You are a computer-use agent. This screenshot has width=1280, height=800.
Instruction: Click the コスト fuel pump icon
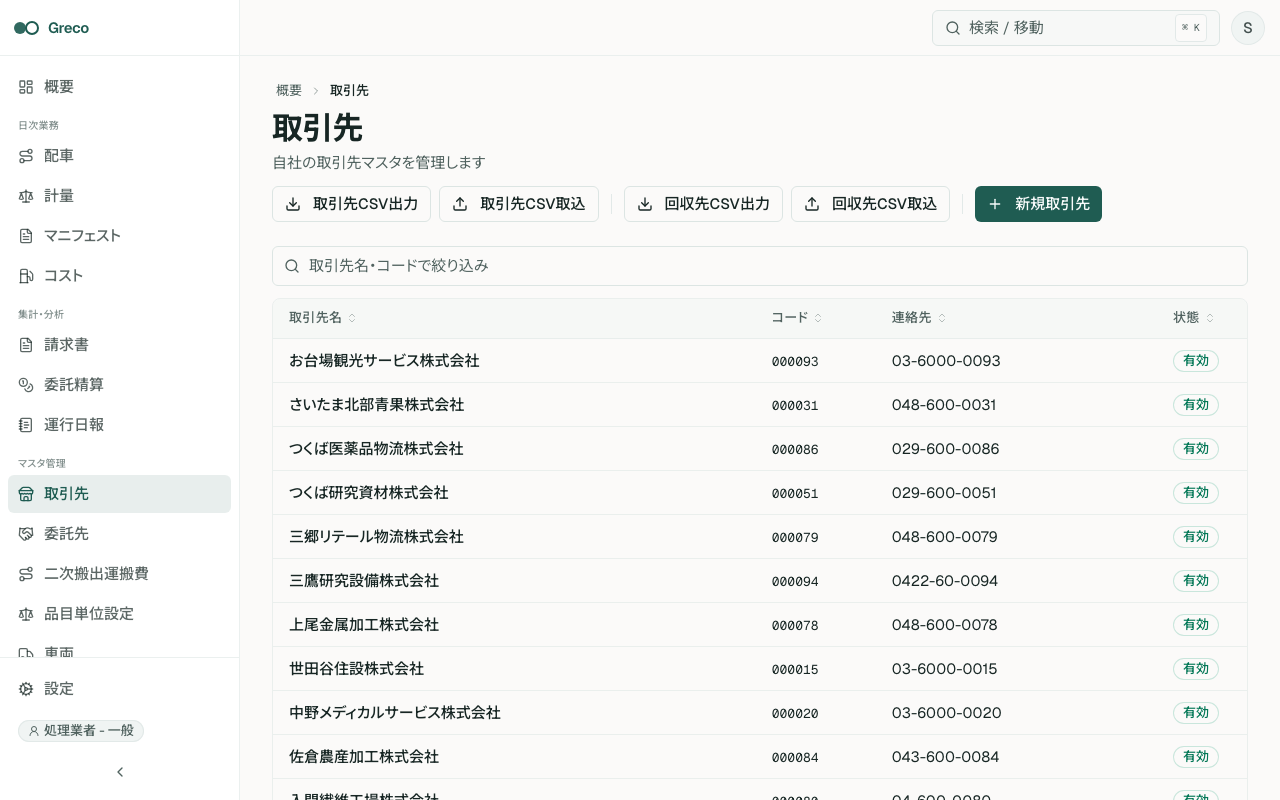(x=26, y=276)
